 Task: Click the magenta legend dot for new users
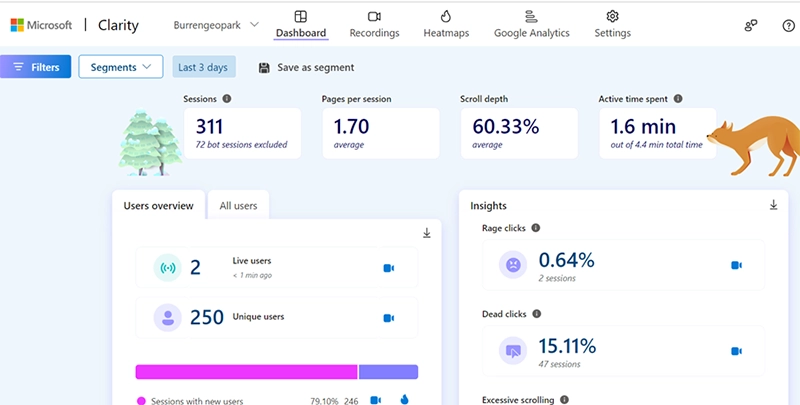tap(141, 401)
